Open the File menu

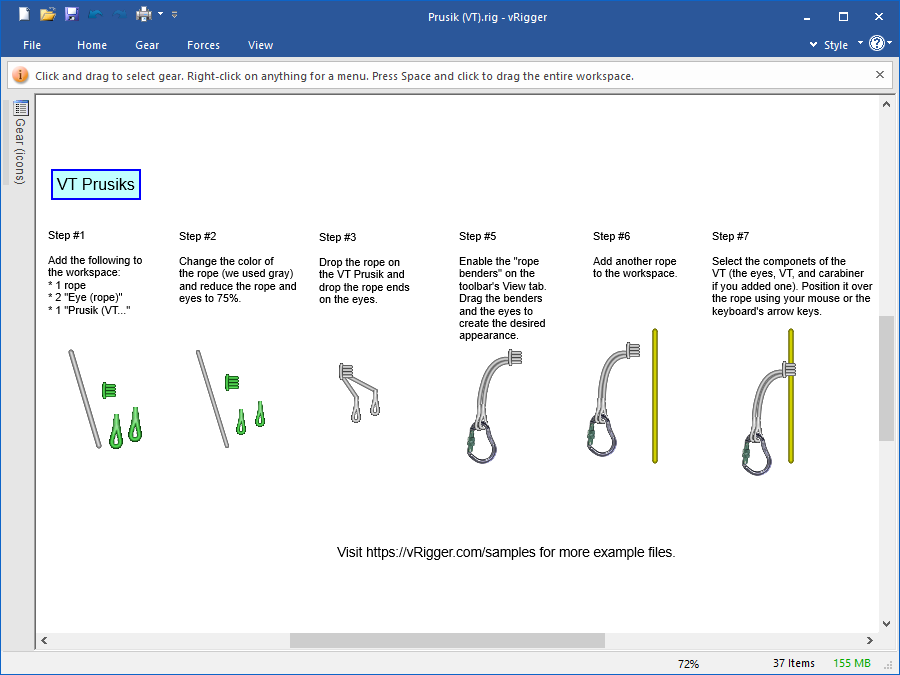click(x=32, y=45)
